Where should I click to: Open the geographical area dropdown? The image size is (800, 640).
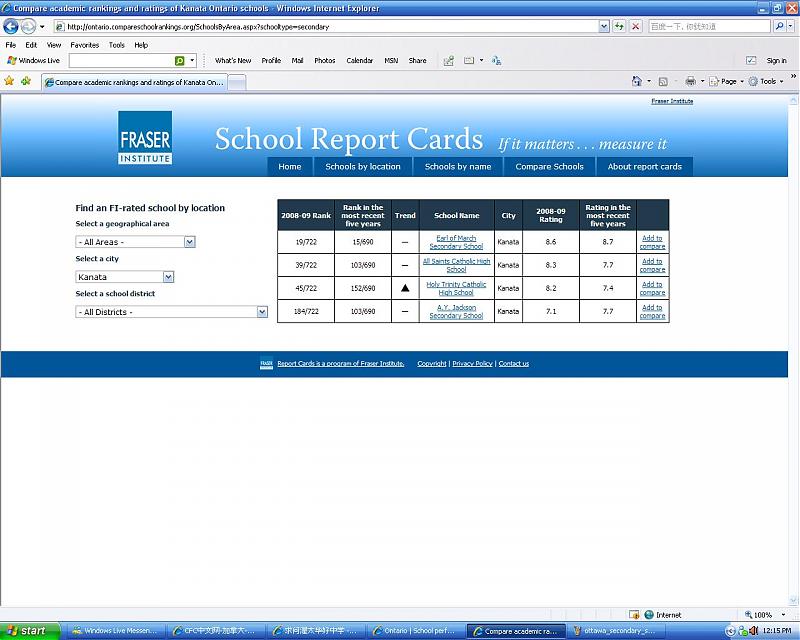[x=135, y=242]
